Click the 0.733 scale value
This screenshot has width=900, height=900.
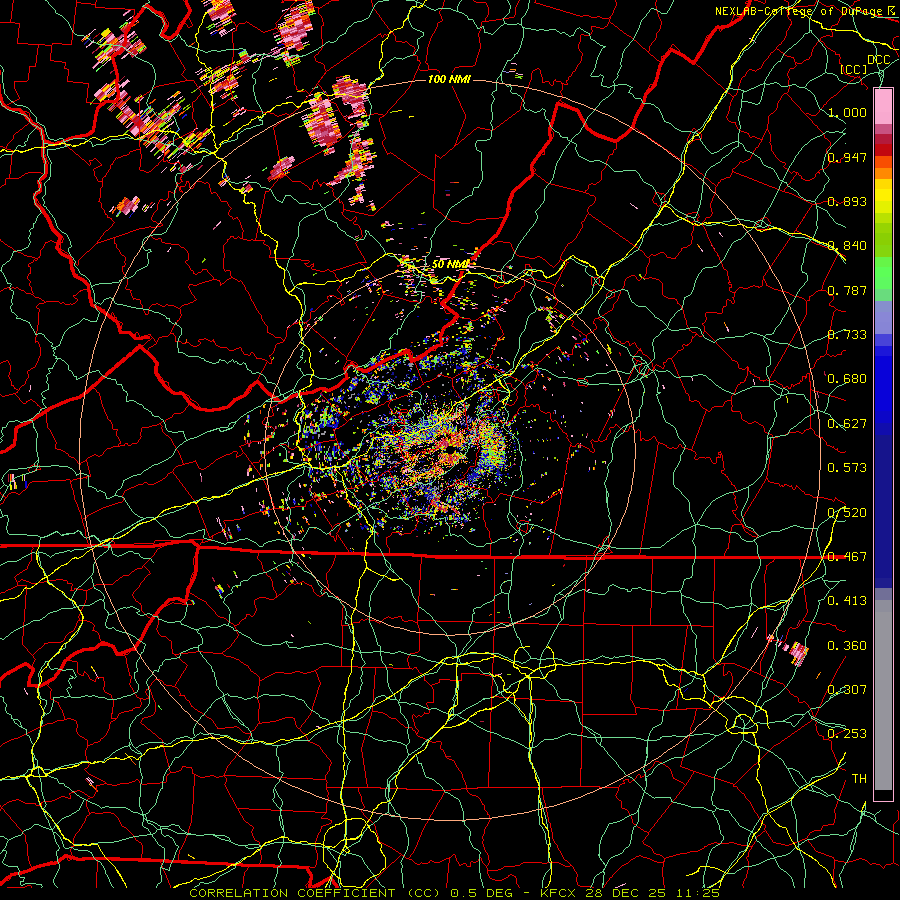pos(847,335)
